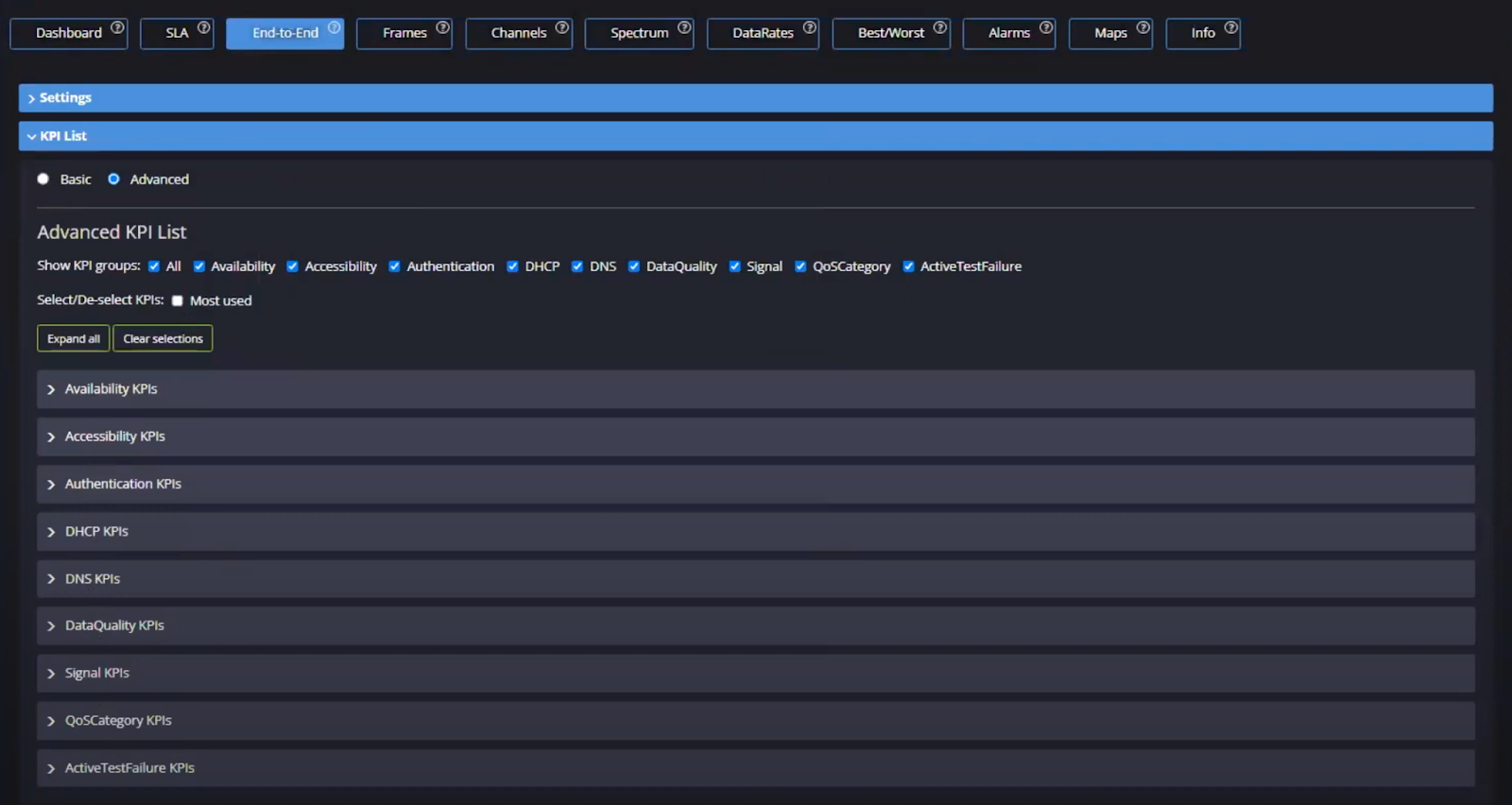This screenshot has width=1512, height=805.
Task: Click the help icon on Dashboard tab
Action: pyautogui.click(x=117, y=27)
